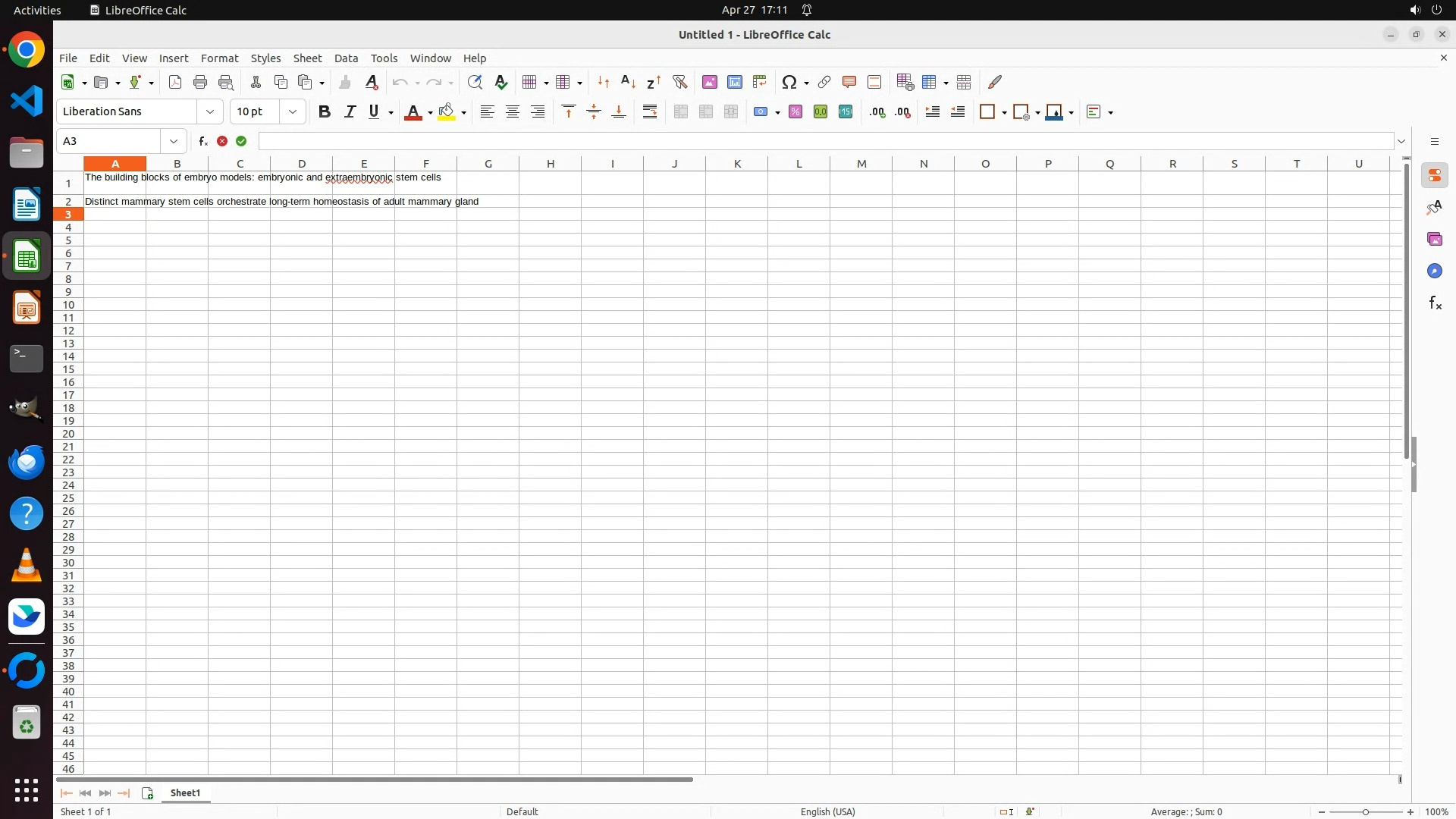
Task: Open the Styles menu
Action: point(265,58)
